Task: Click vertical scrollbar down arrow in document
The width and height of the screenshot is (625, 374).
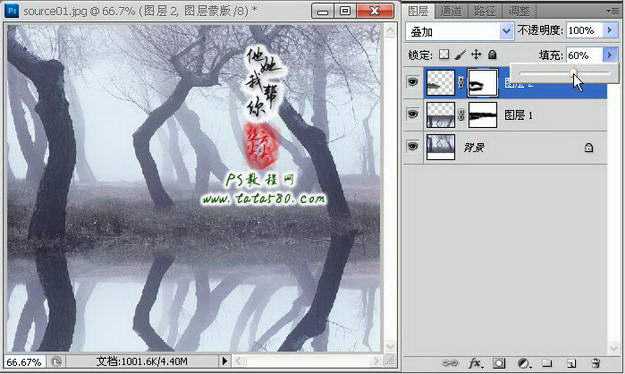Action: click(390, 346)
